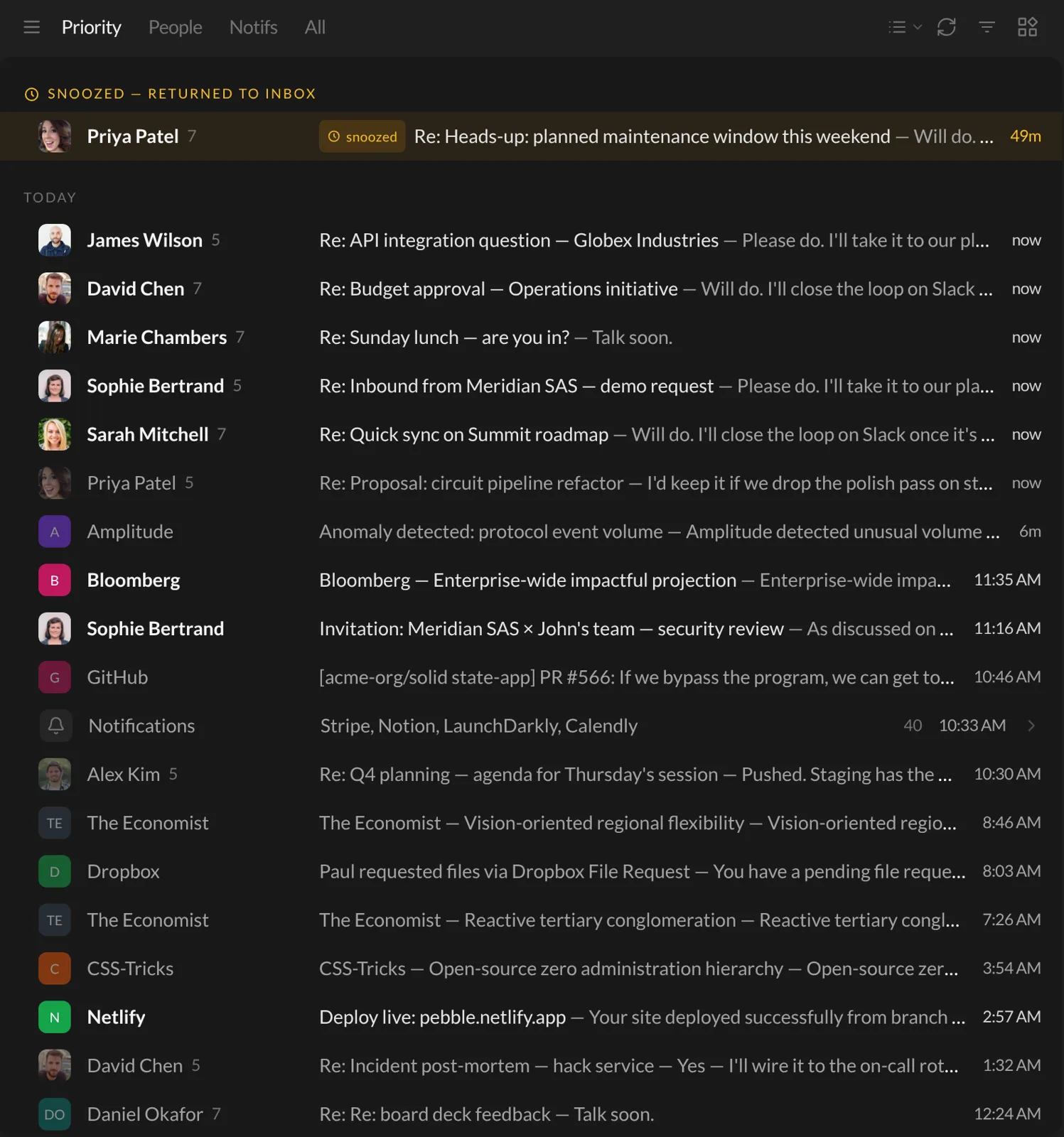This screenshot has height=1137, width=1064.
Task: Open 'Re: Quick sync on Summit roadmap'
Action: [532, 434]
